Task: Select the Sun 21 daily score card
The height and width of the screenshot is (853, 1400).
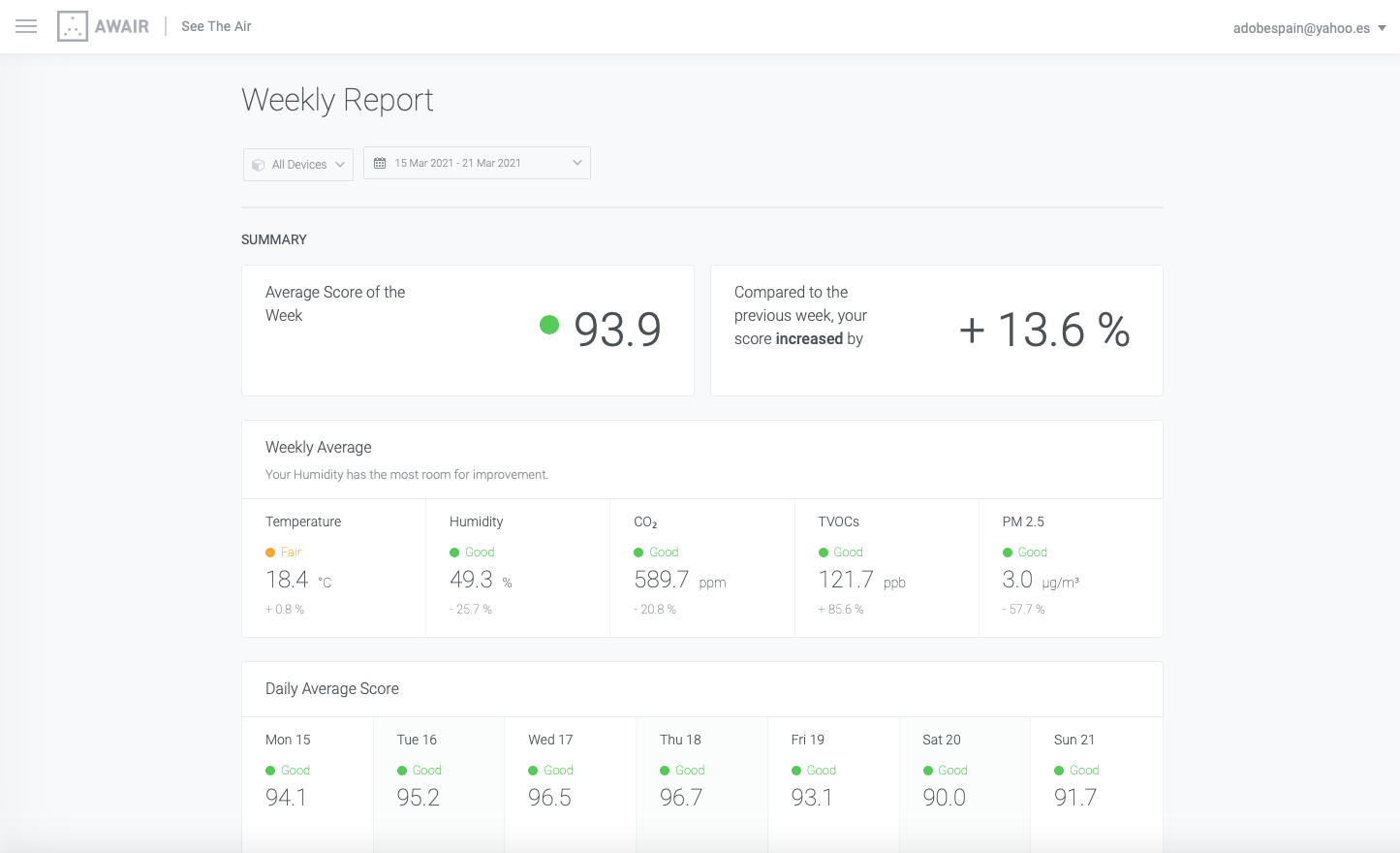Action: pyautogui.click(x=1095, y=775)
